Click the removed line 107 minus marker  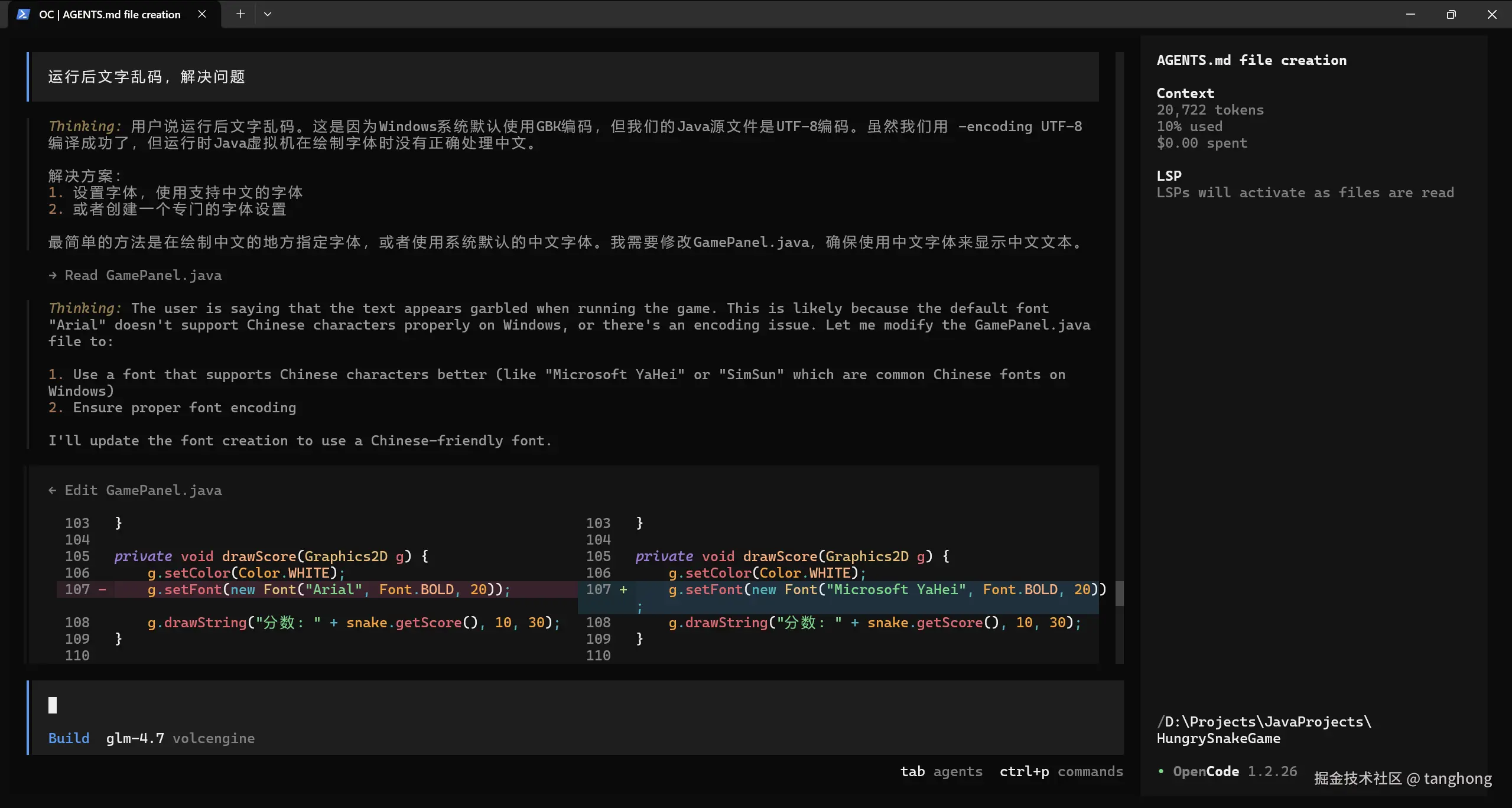(x=102, y=589)
